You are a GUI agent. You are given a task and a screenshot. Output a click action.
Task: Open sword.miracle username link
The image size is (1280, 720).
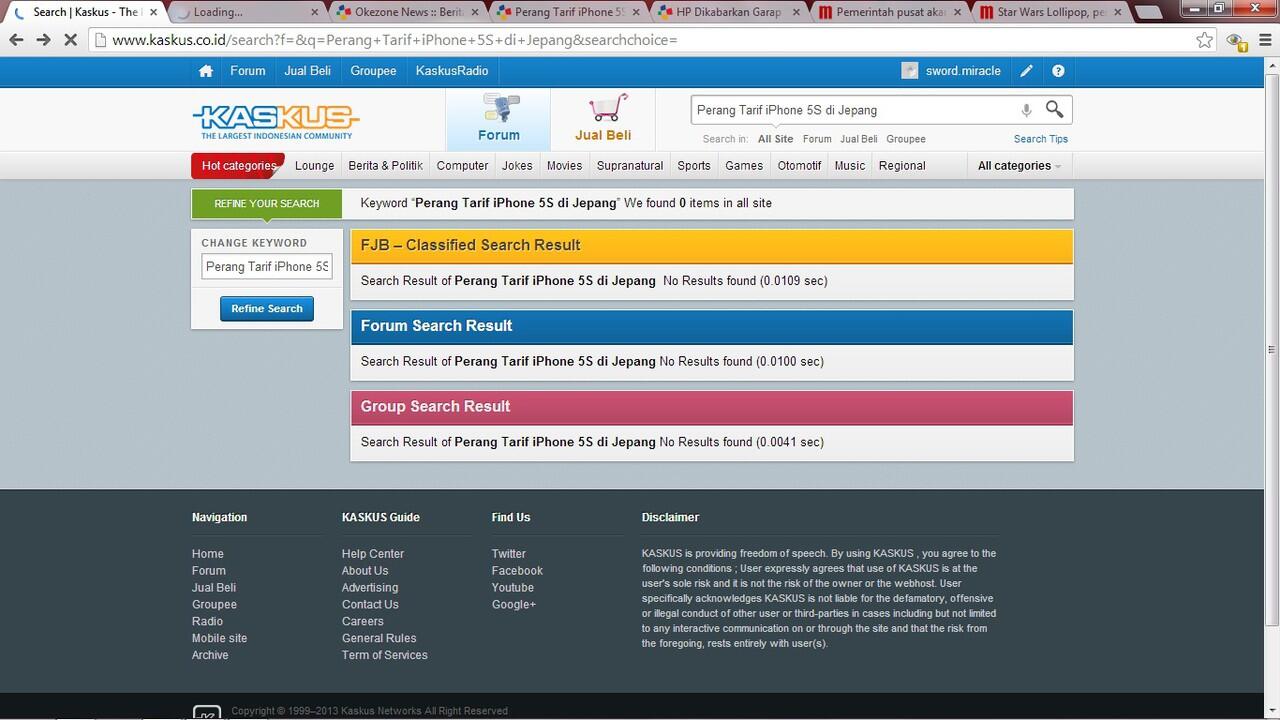click(963, 71)
